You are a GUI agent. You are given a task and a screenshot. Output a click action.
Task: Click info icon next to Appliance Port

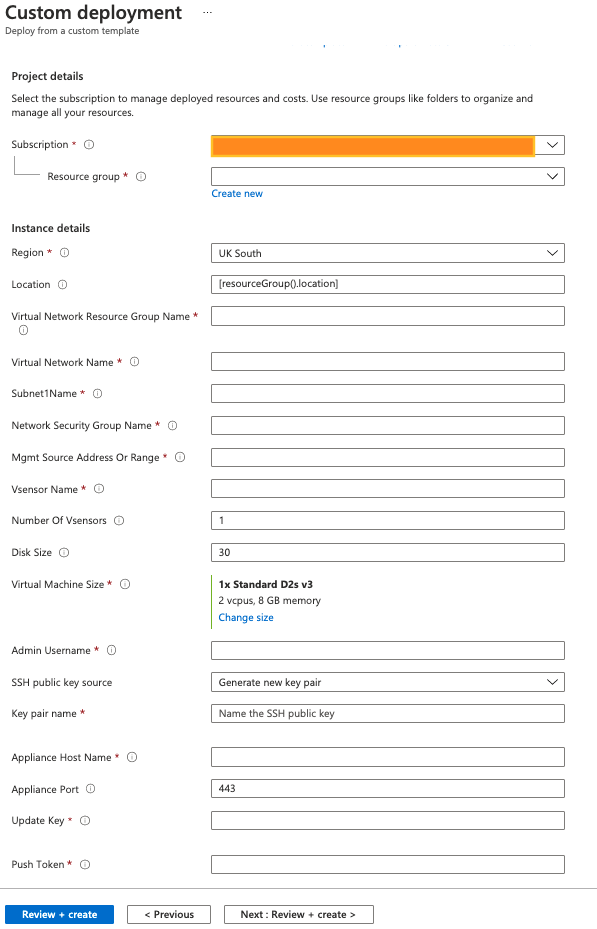coord(91,789)
